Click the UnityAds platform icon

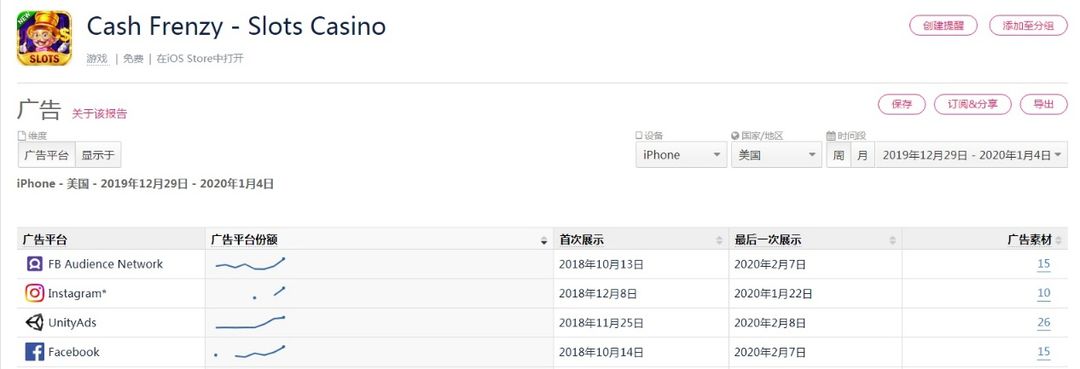[34, 322]
